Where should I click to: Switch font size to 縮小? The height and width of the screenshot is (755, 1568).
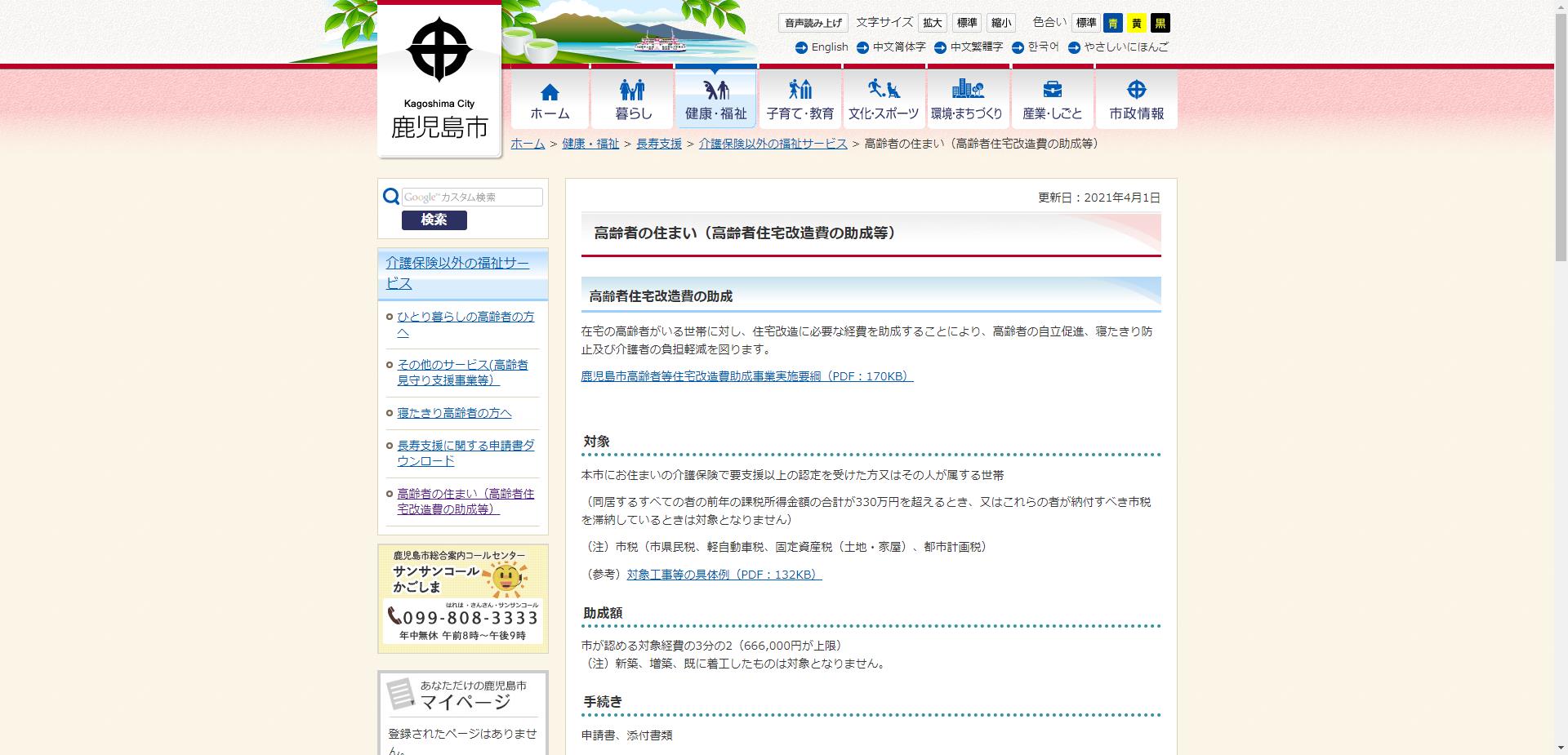[x=1001, y=22]
